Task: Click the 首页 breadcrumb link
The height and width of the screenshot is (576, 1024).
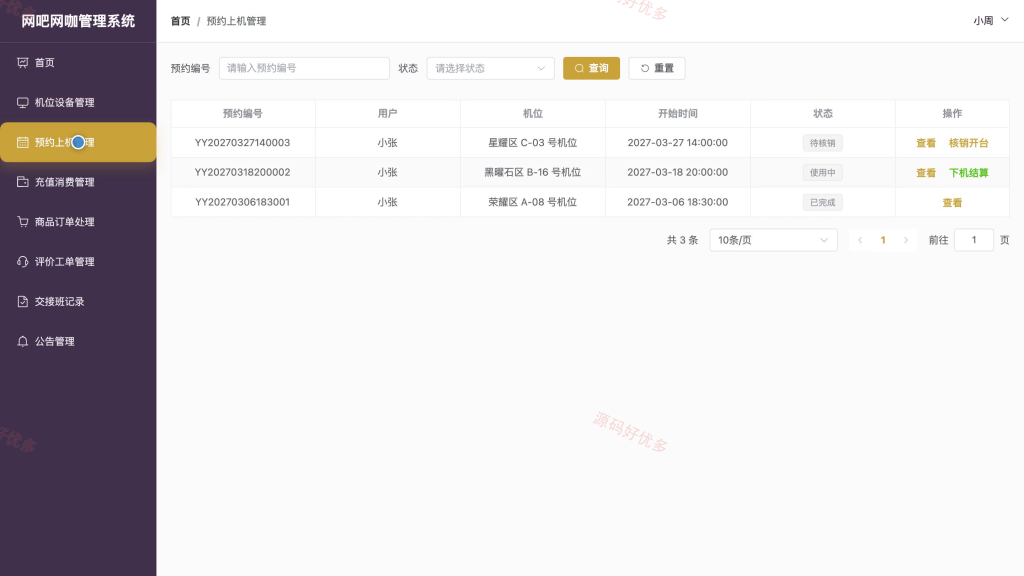Action: pos(180,21)
